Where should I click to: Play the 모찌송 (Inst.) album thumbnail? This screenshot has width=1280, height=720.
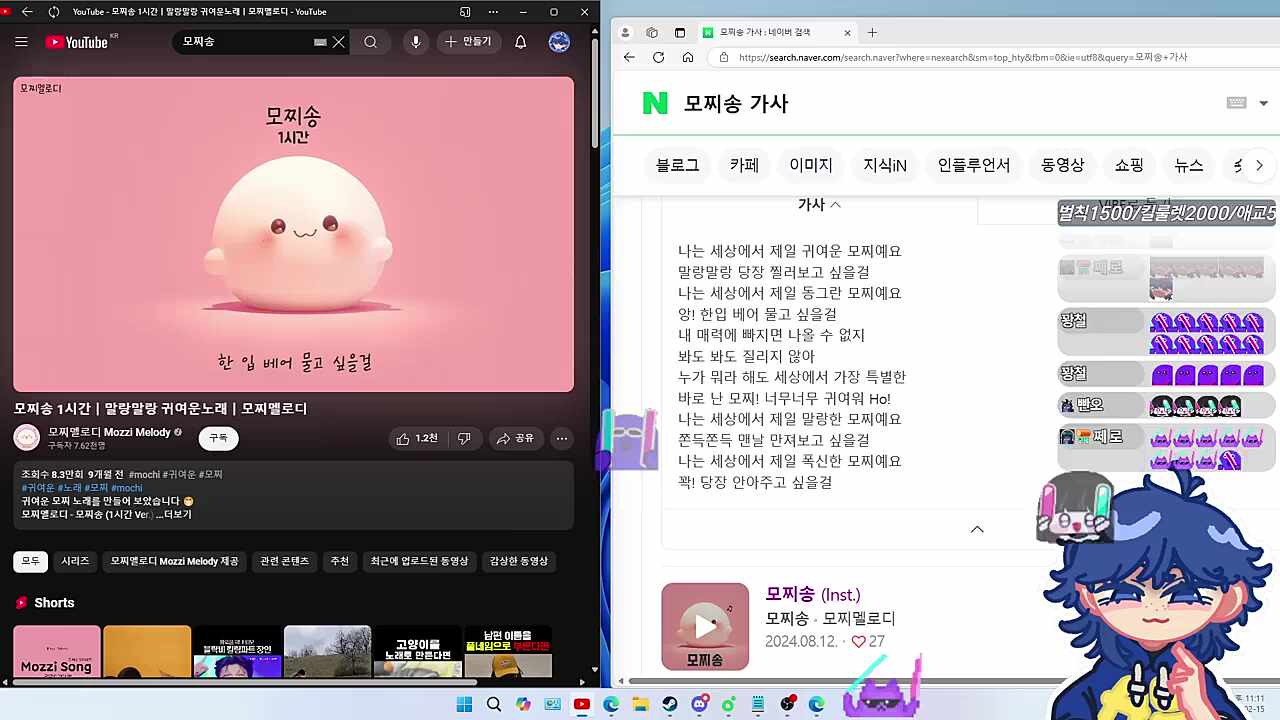(x=705, y=626)
